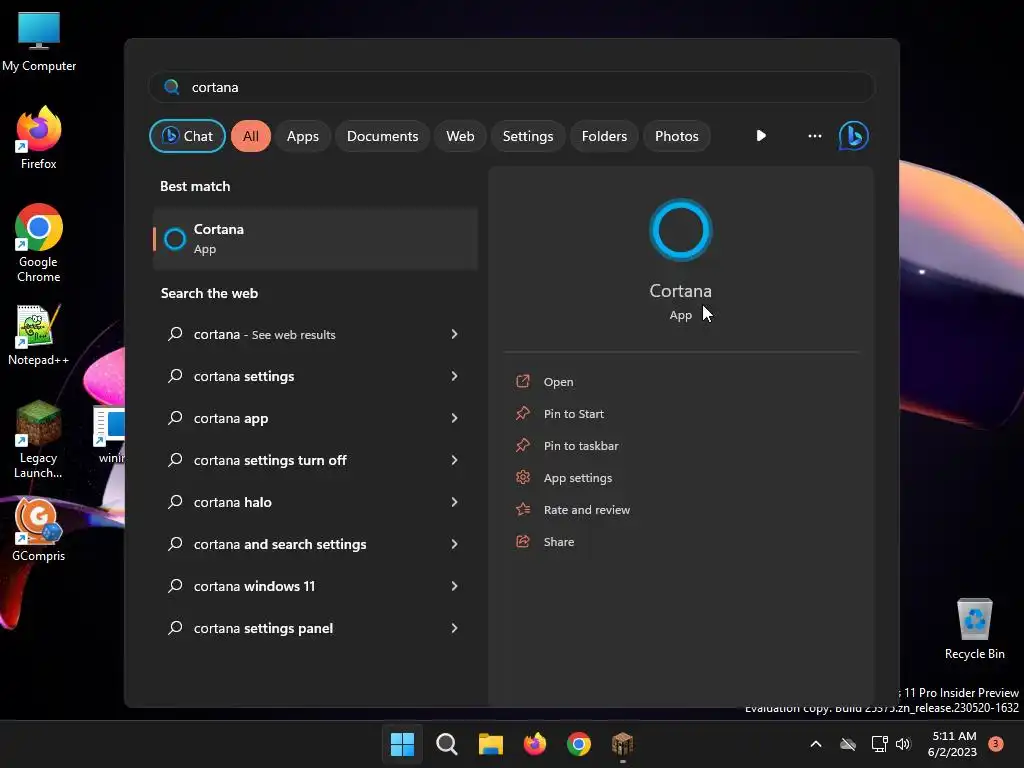Show more filters with the arrow
Viewport: 1024px width, 768px height.
tap(761, 136)
